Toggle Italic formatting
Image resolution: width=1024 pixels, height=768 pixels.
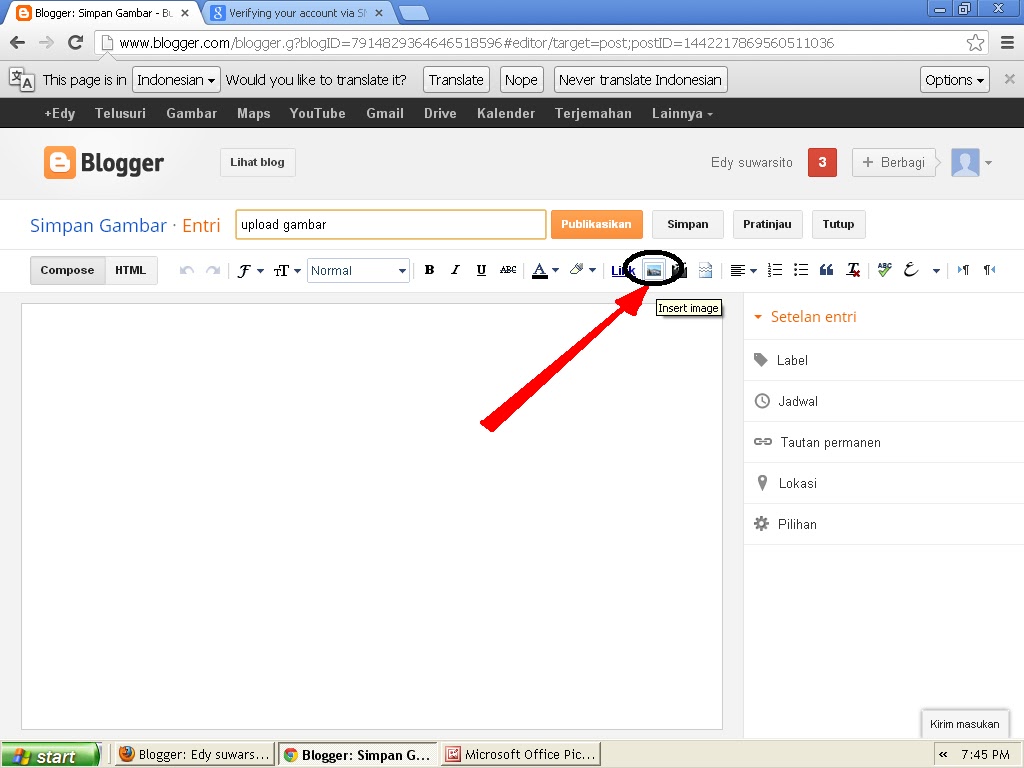coord(455,270)
